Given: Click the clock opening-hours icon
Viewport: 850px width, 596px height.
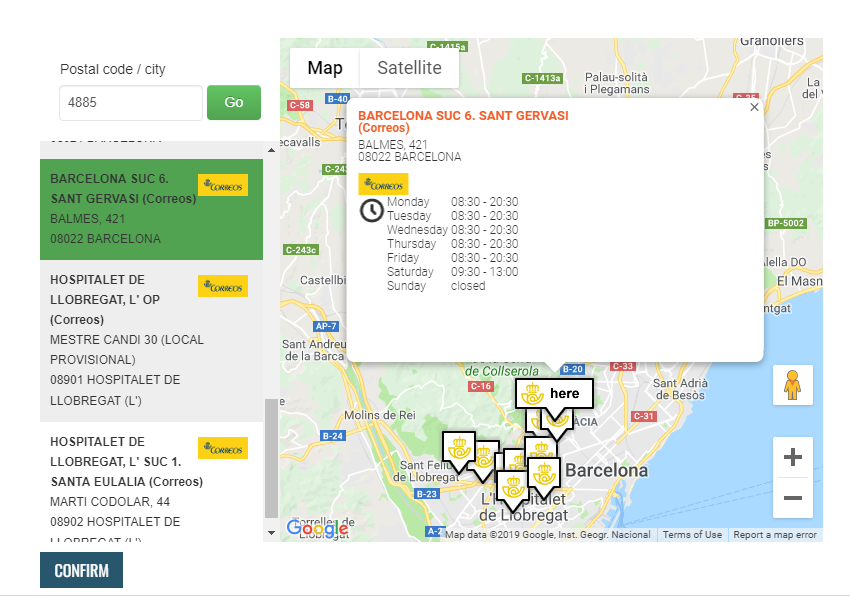Looking at the screenshot, I should coord(372,210).
